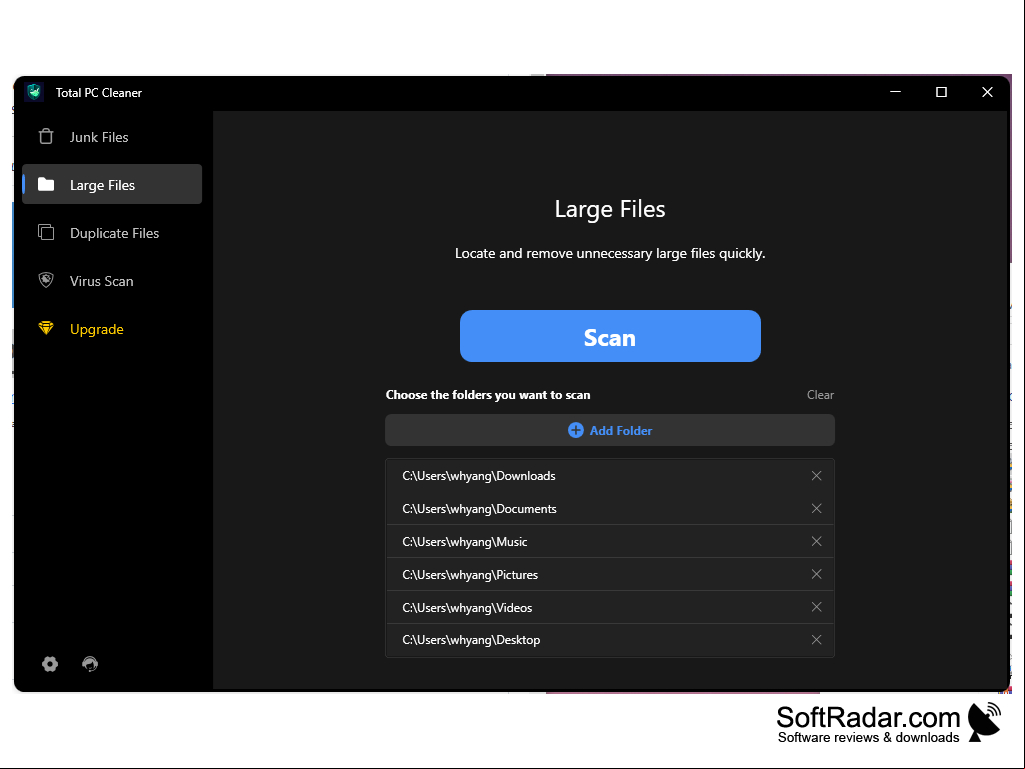Remove the Music folder from the list
Screen dimensions: 1025x769
coord(816,541)
